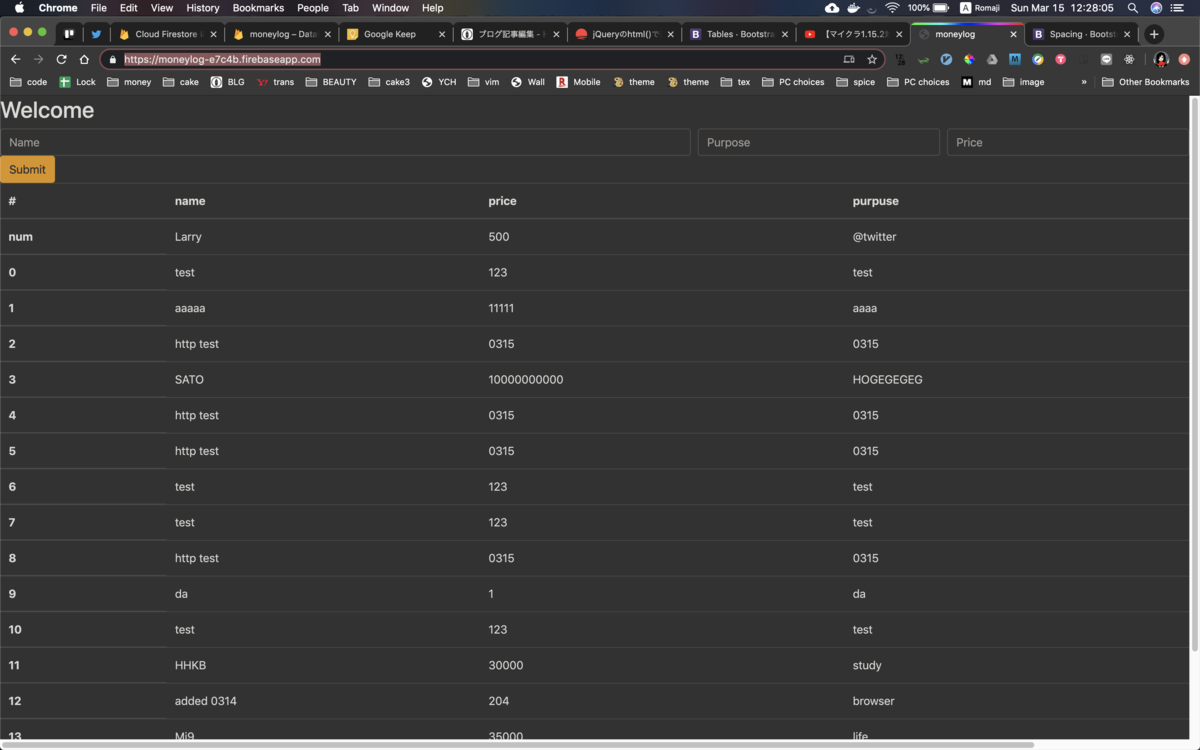This screenshot has width=1200, height=750.
Task: Click the vertical page scrollbar
Action: point(1194,372)
